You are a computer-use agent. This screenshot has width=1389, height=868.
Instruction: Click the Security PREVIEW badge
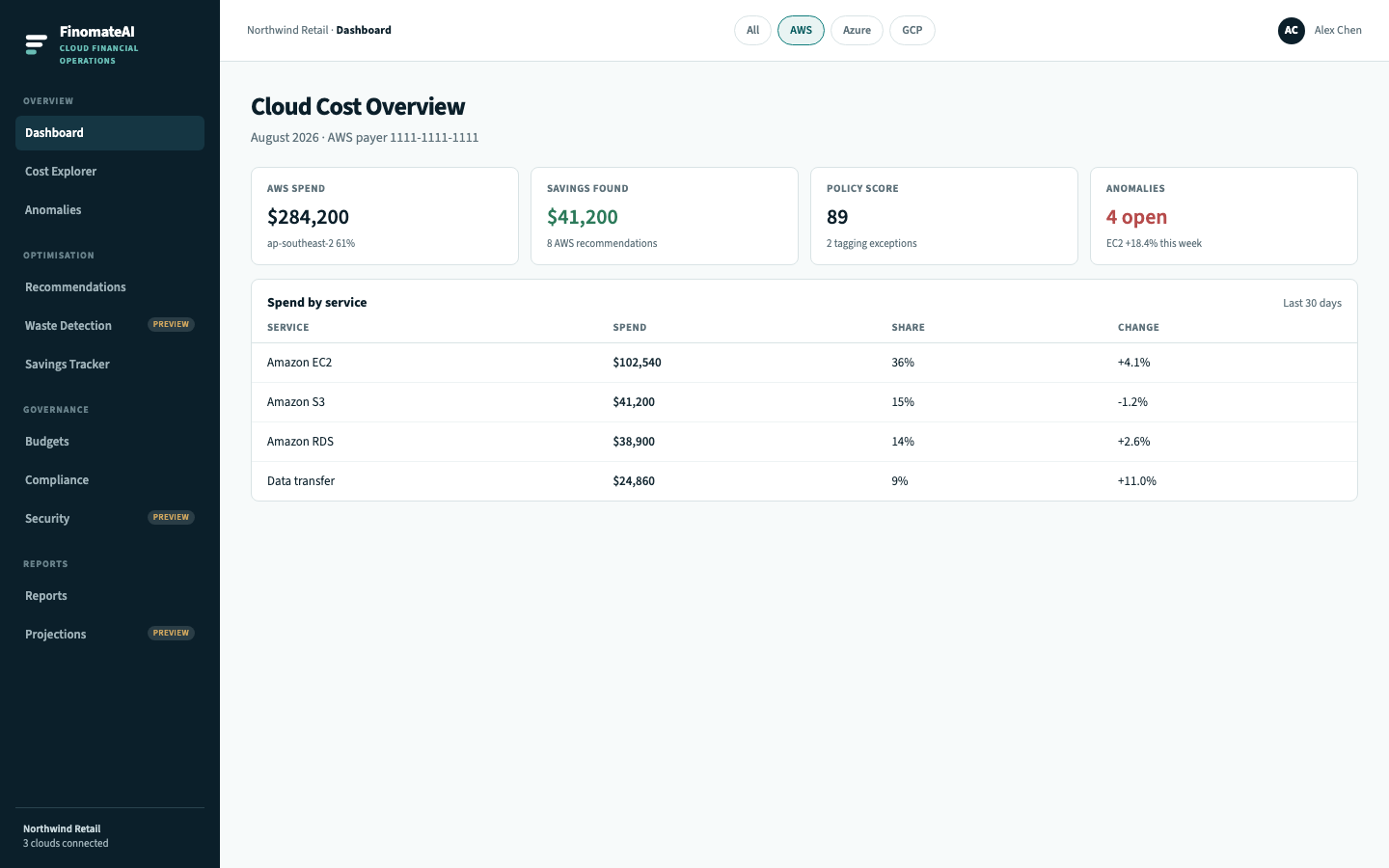pos(171,518)
